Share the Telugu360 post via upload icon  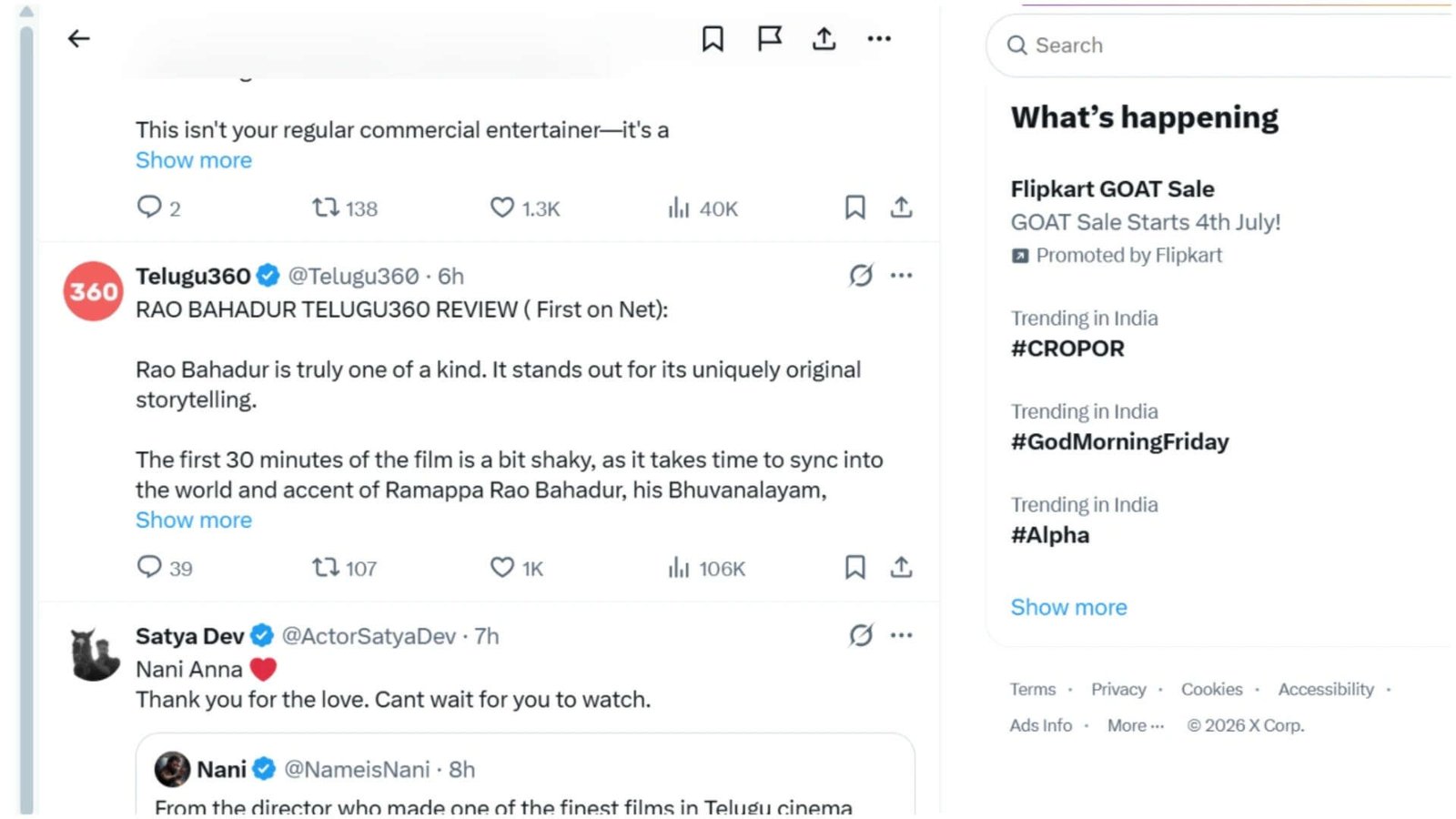pos(901,567)
